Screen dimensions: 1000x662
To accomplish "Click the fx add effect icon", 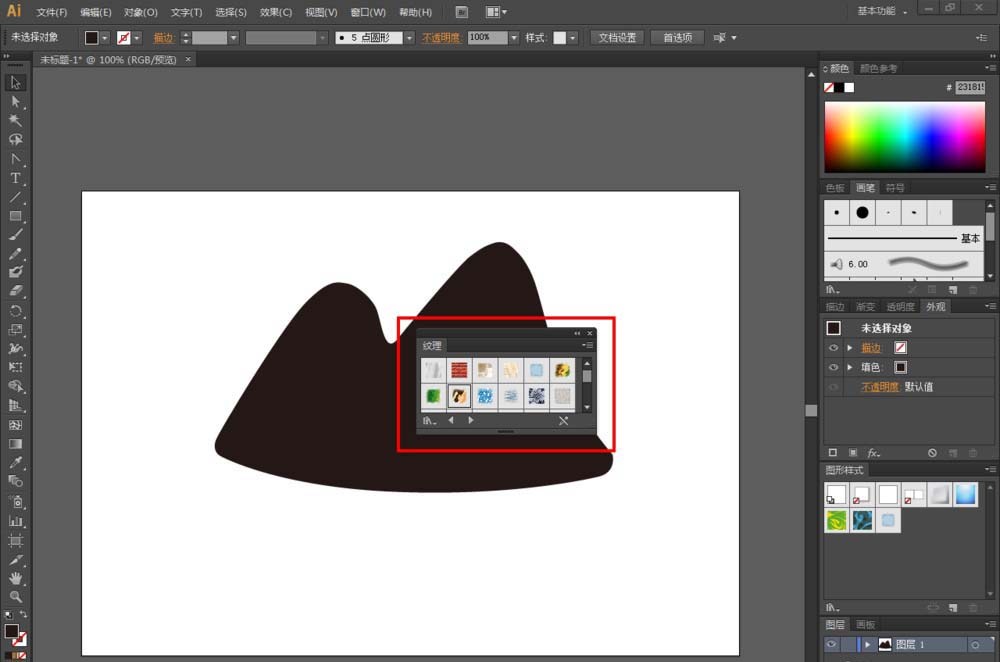I will [873, 453].
